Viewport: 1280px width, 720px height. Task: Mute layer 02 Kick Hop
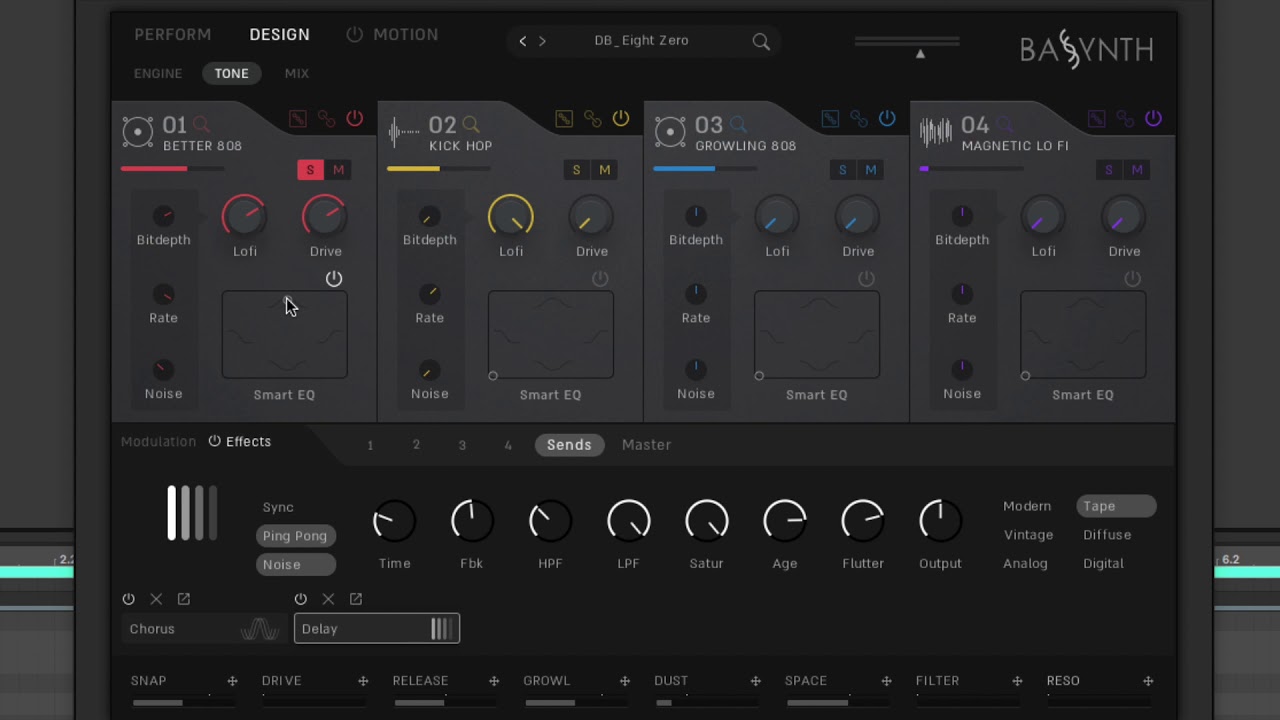[x=604, y=170]
